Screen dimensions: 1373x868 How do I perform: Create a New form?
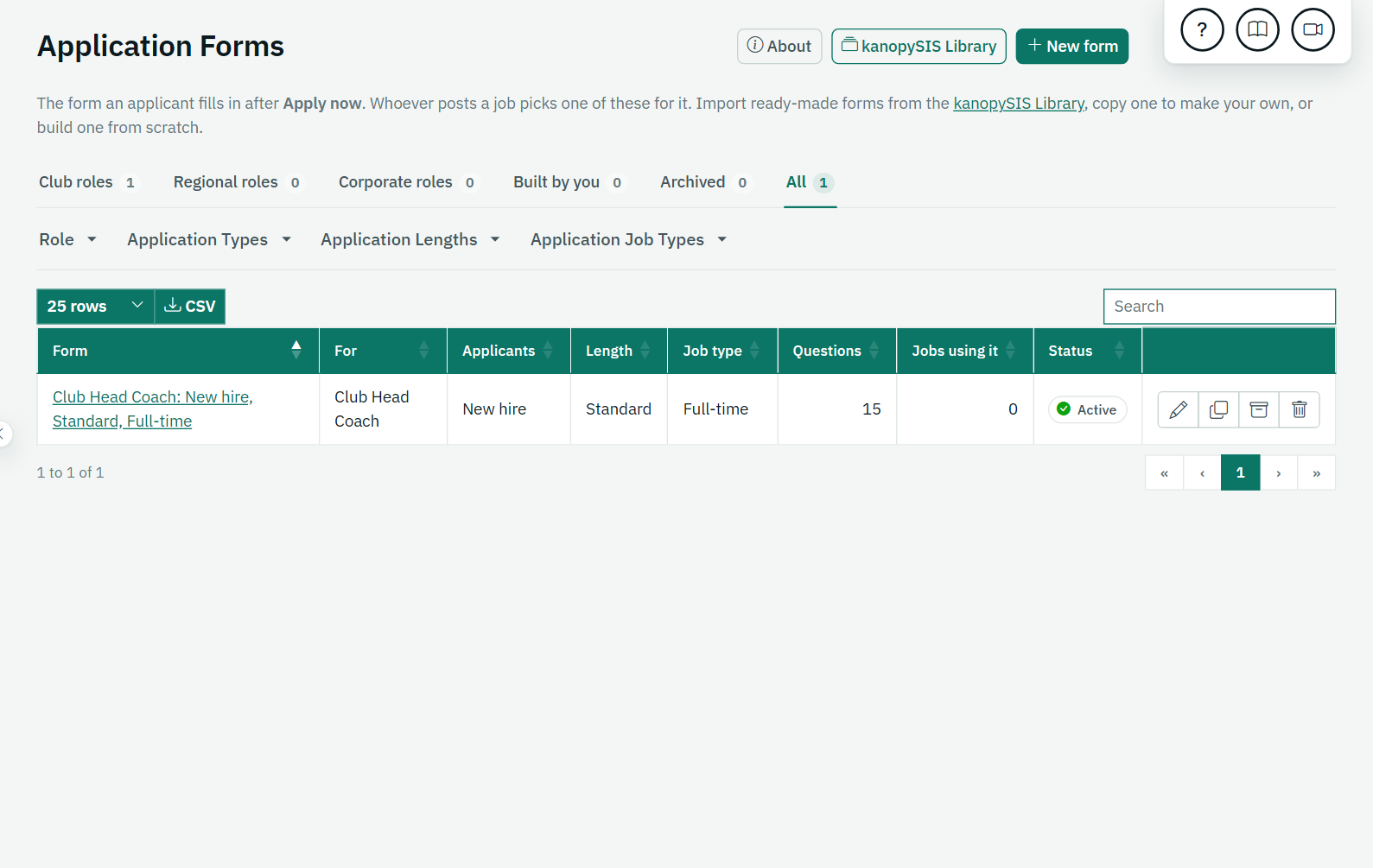(x=1072, y=46)
